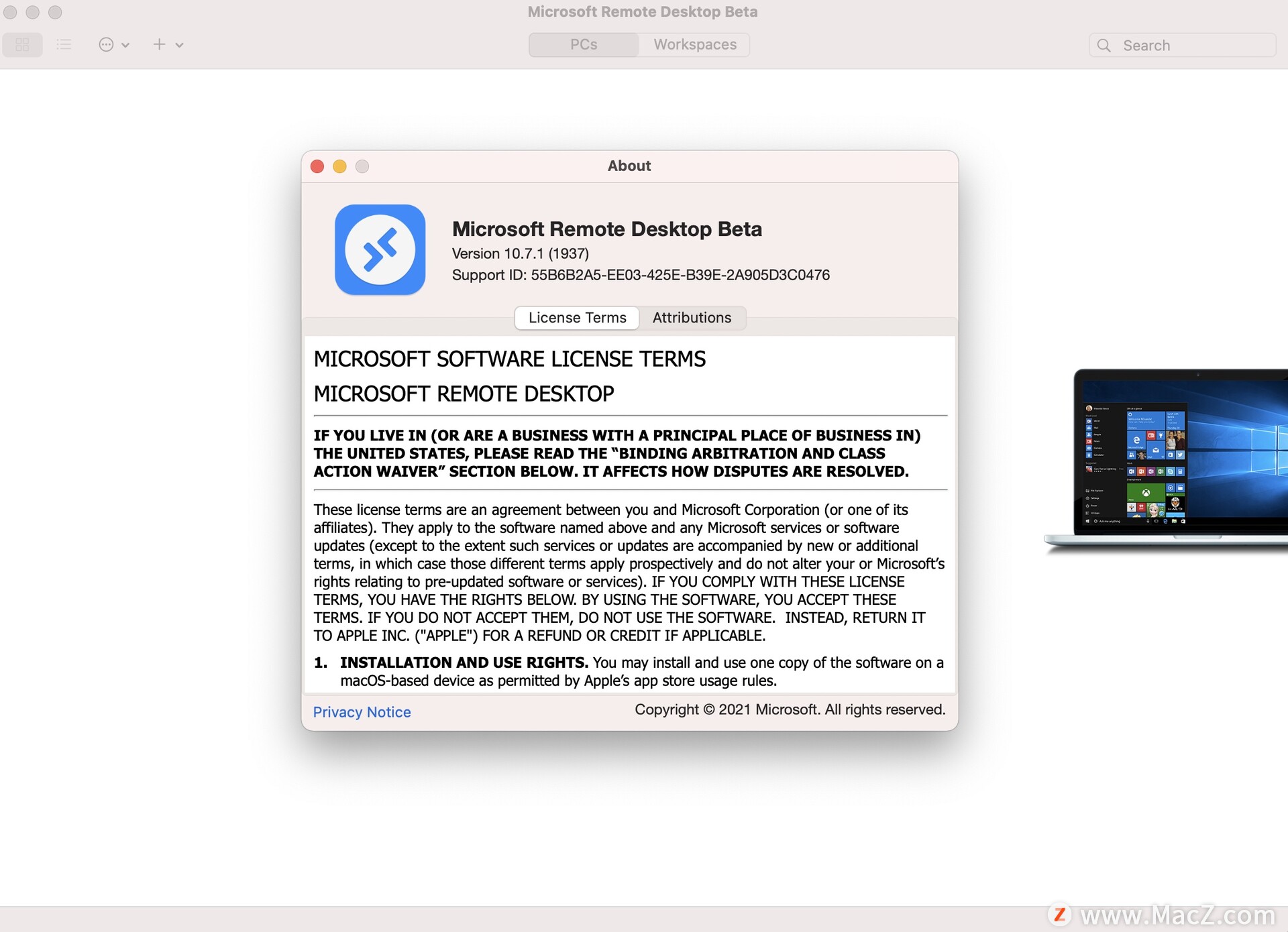Click the PCs workspace toggle
This screenshot has width=1288, height=932.
(584, 44)
